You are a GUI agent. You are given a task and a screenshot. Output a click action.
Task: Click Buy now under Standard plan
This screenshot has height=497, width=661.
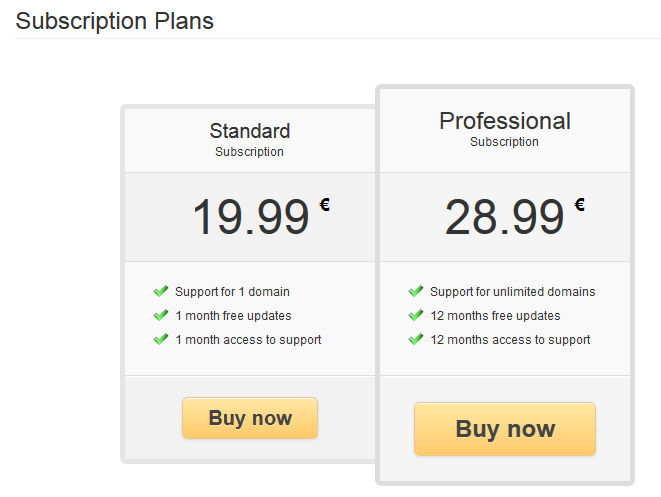pos(250,418)
